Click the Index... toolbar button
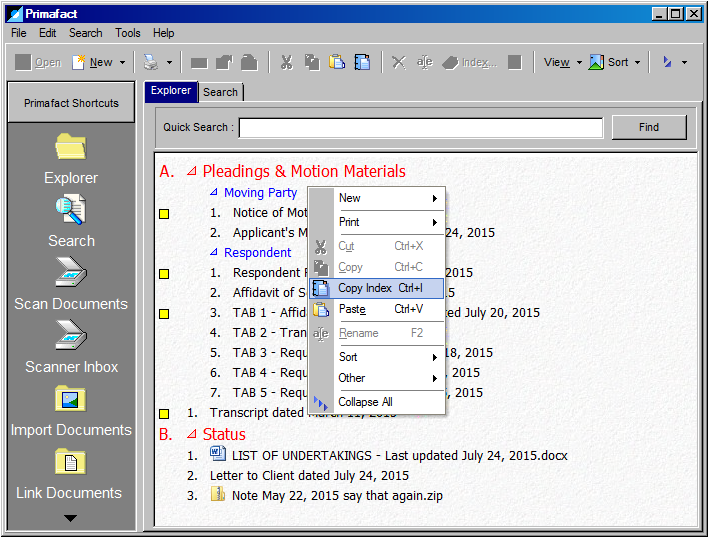 (x=469, y=62)
